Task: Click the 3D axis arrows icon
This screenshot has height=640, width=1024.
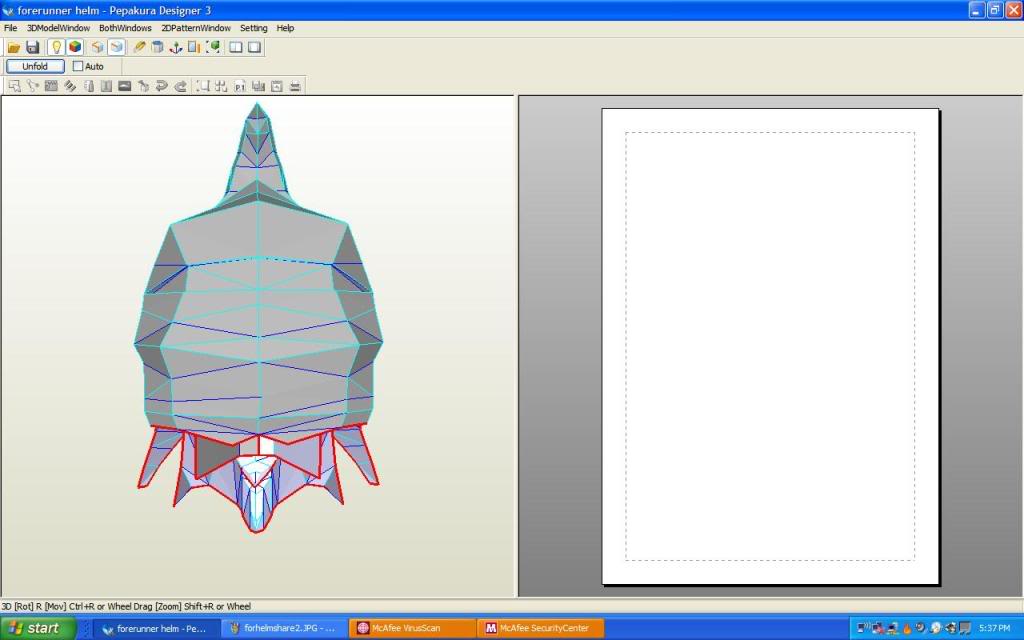Action: [176, 47]
